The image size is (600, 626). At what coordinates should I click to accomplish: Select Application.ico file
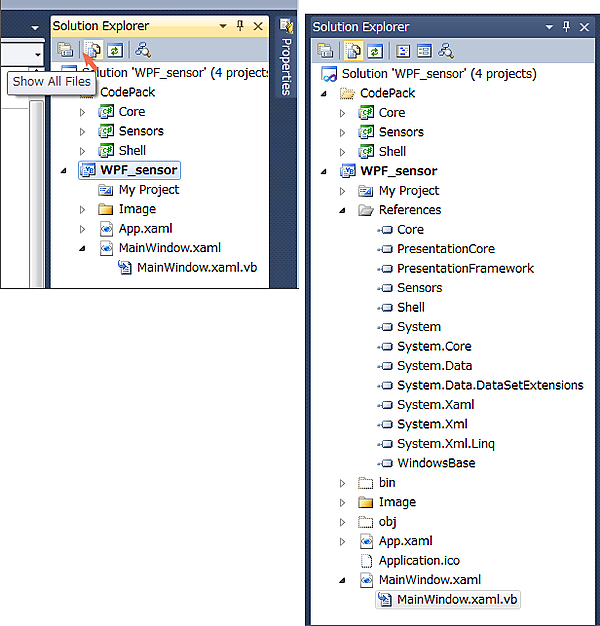point(419,561)
